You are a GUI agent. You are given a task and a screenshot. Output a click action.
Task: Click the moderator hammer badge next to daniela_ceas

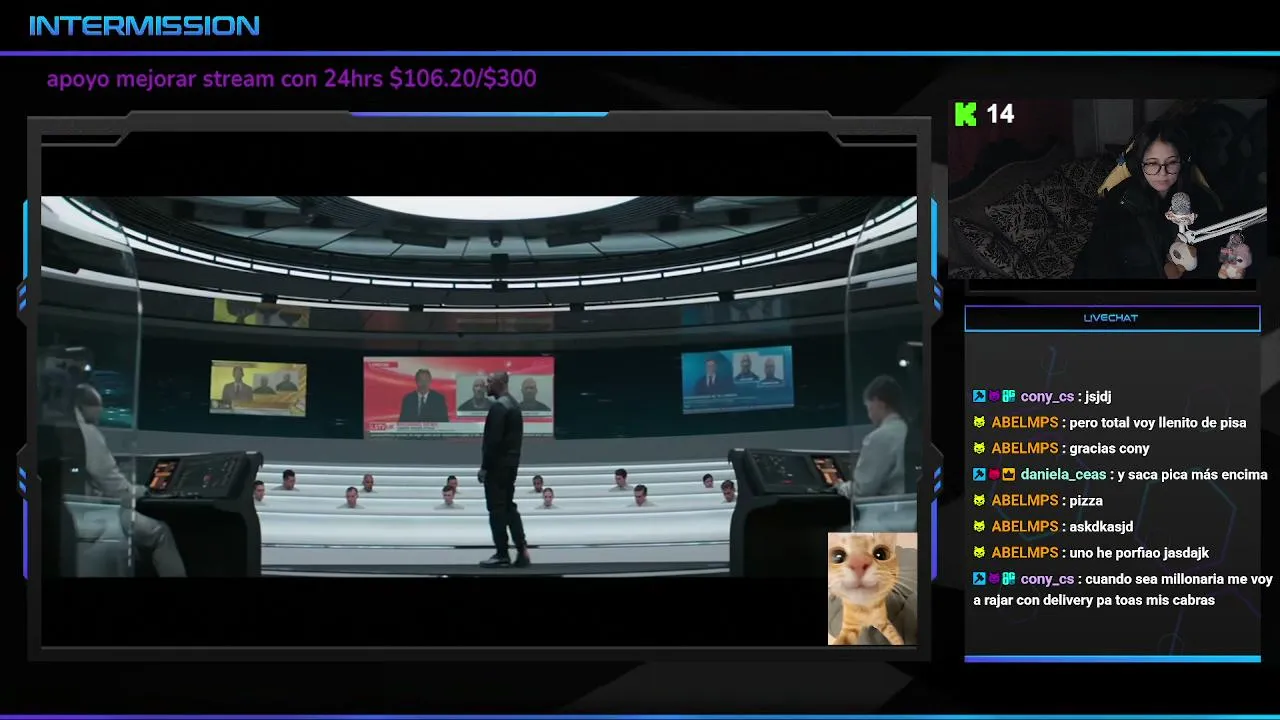(979, 475)
